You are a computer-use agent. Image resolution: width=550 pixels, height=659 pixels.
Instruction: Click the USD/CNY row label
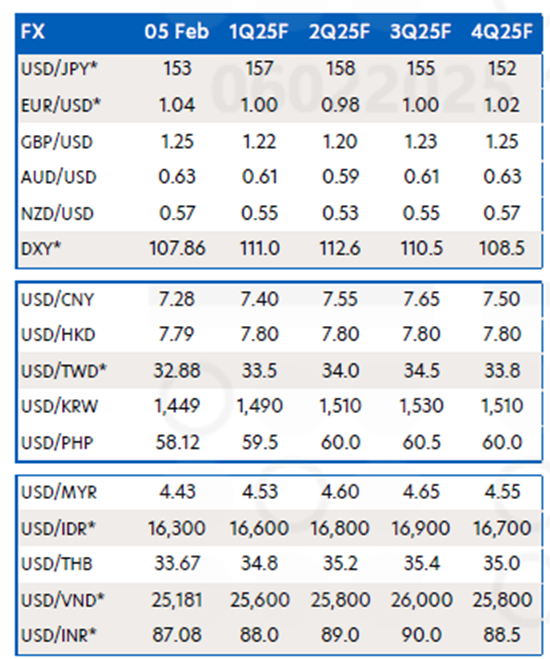pyautogui.click(x=58, y=300)
